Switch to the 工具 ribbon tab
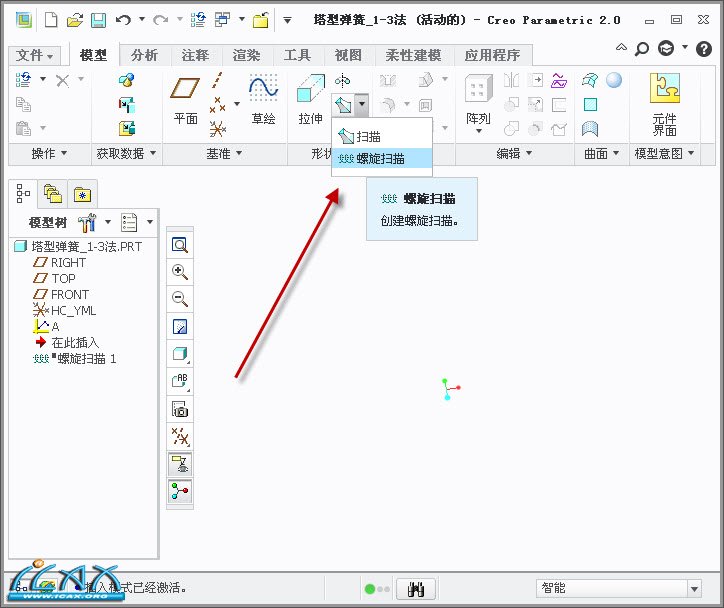The image size is (724, 608). click(297, 55)
